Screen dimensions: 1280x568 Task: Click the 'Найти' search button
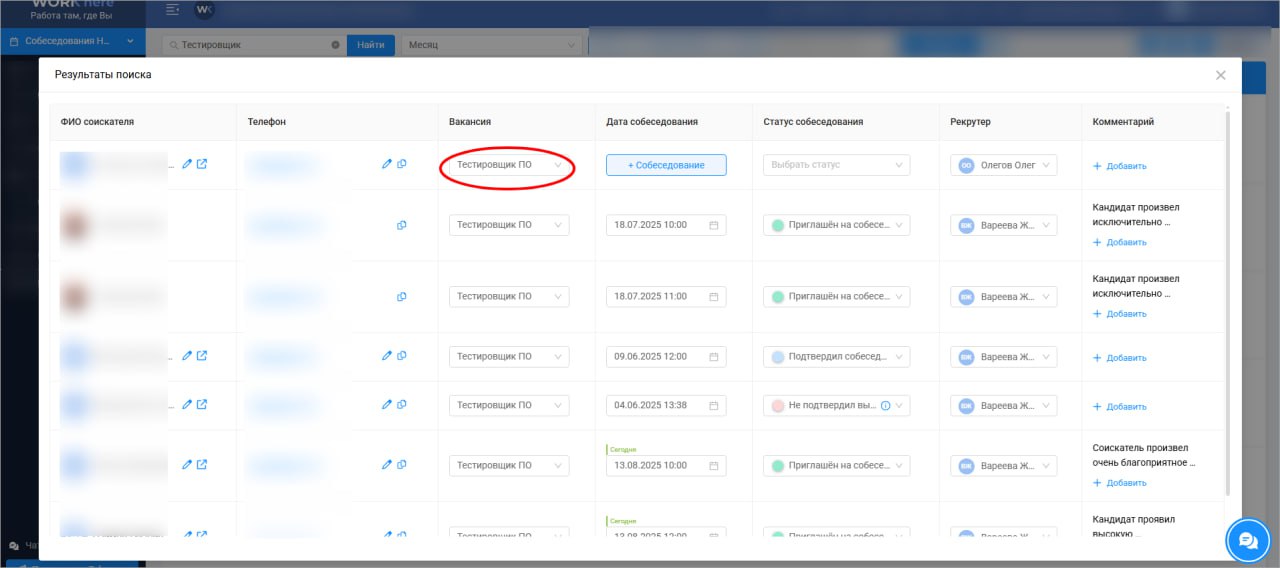coord(370,45)
